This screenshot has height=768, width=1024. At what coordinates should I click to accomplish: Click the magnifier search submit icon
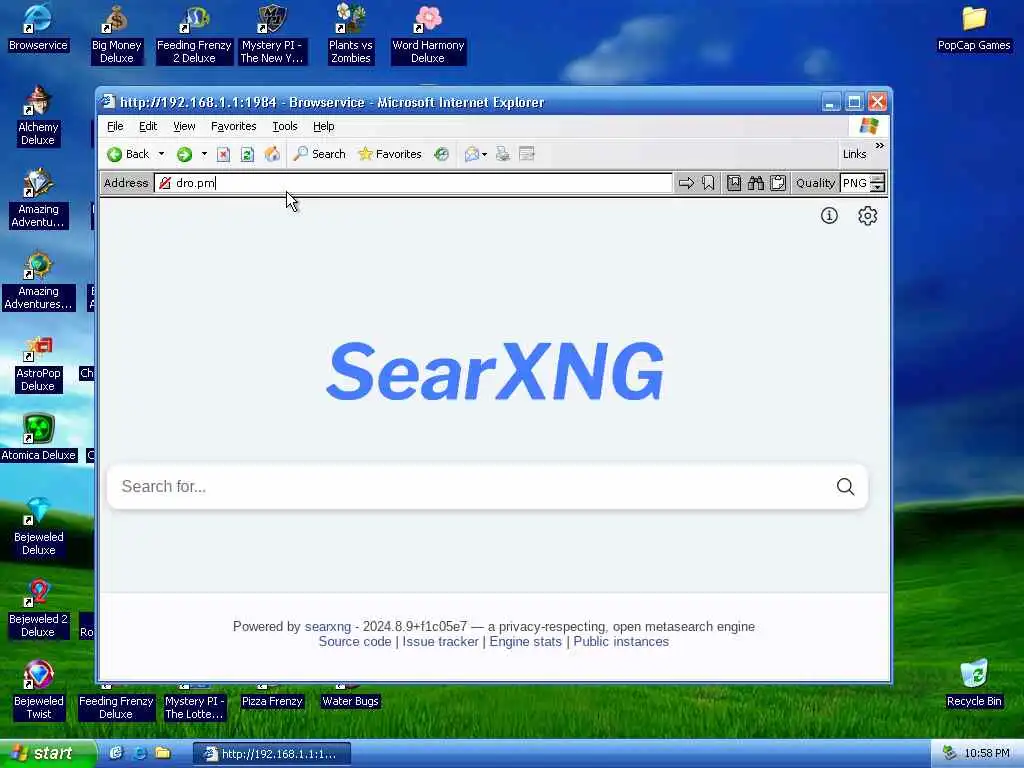846,487
